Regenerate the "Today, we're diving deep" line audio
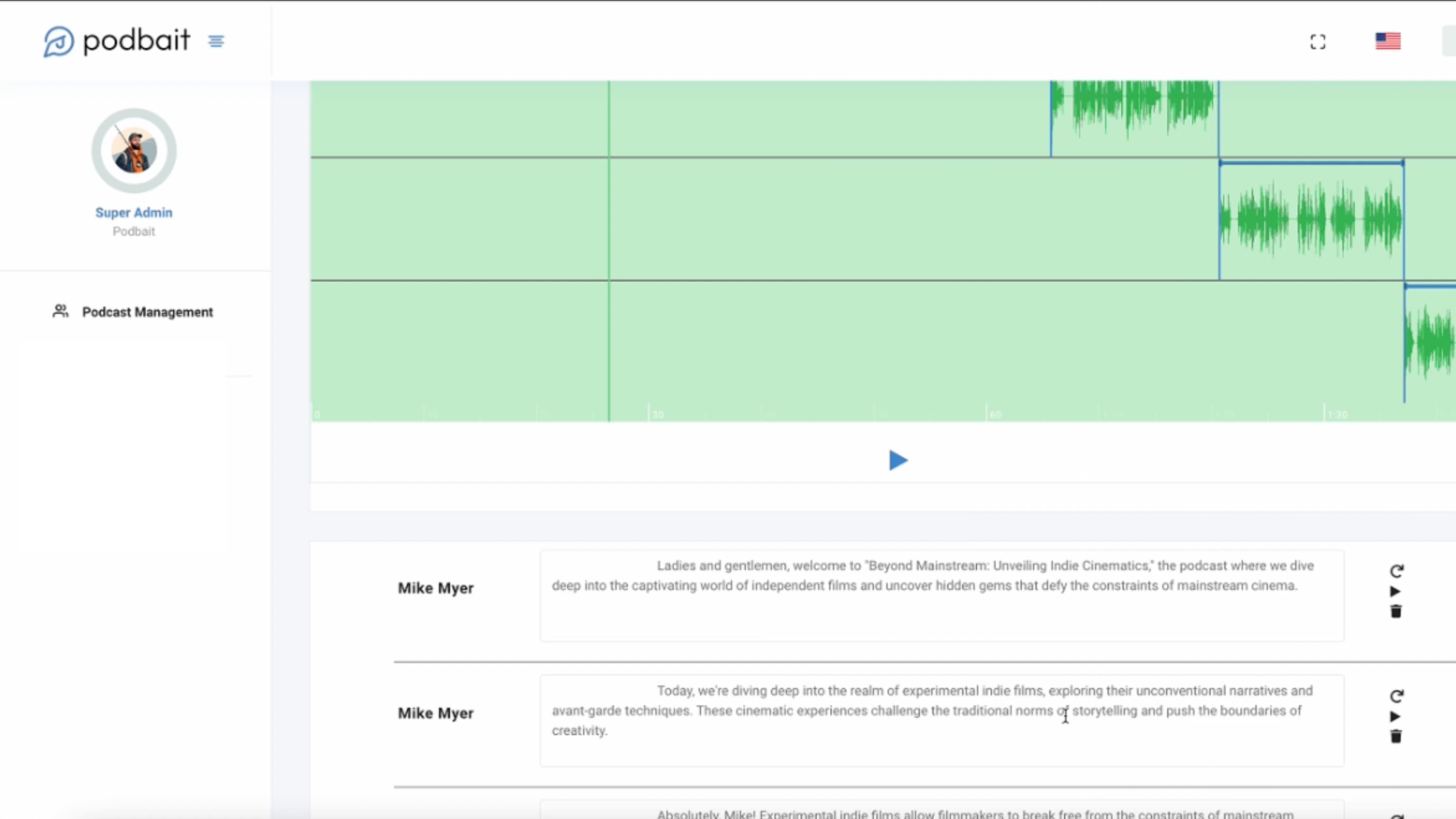Screen dimensions: 1456x819 1396,696
